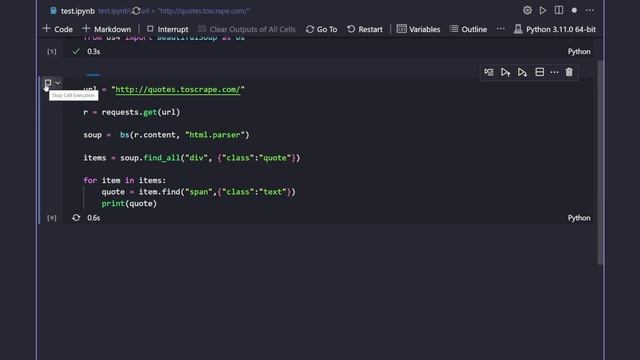Screen dimensions: 640x360
Task: Clear Outputs of All Cells
Action: pyautogui.click(x=247, y=29)
